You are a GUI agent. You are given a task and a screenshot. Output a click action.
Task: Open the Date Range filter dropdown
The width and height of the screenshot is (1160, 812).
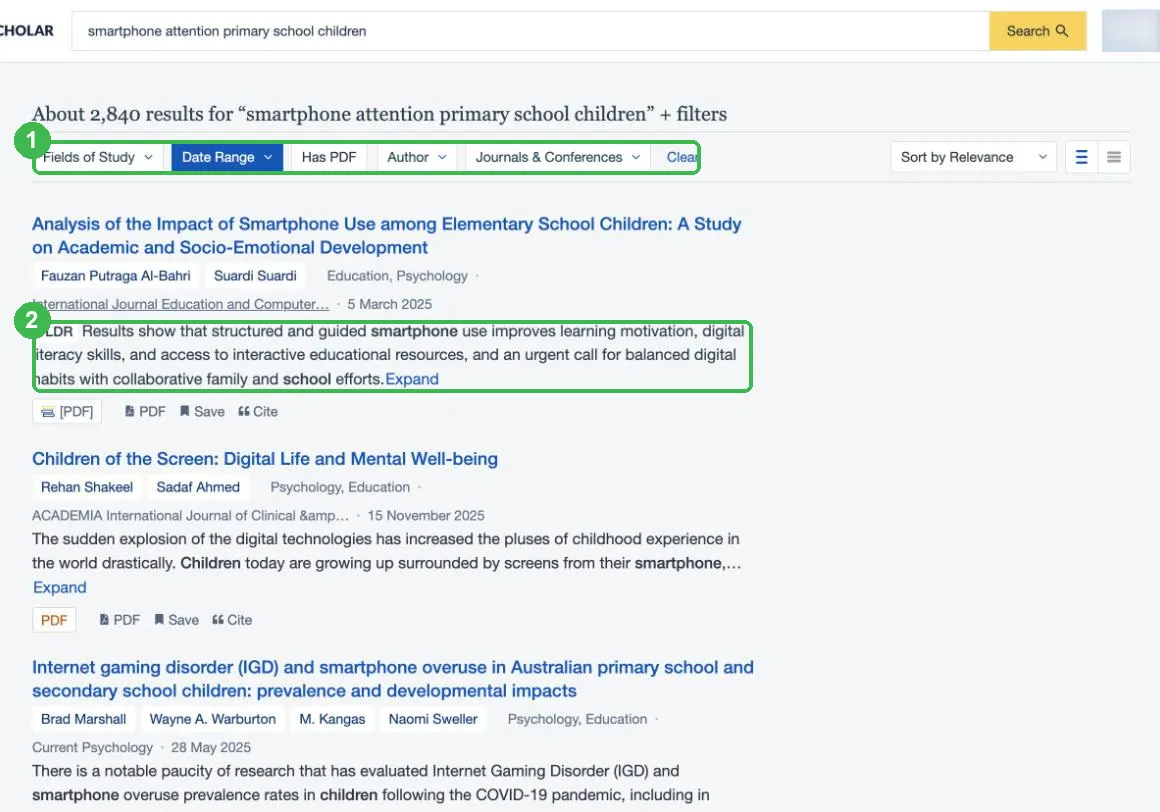[227, 157]
